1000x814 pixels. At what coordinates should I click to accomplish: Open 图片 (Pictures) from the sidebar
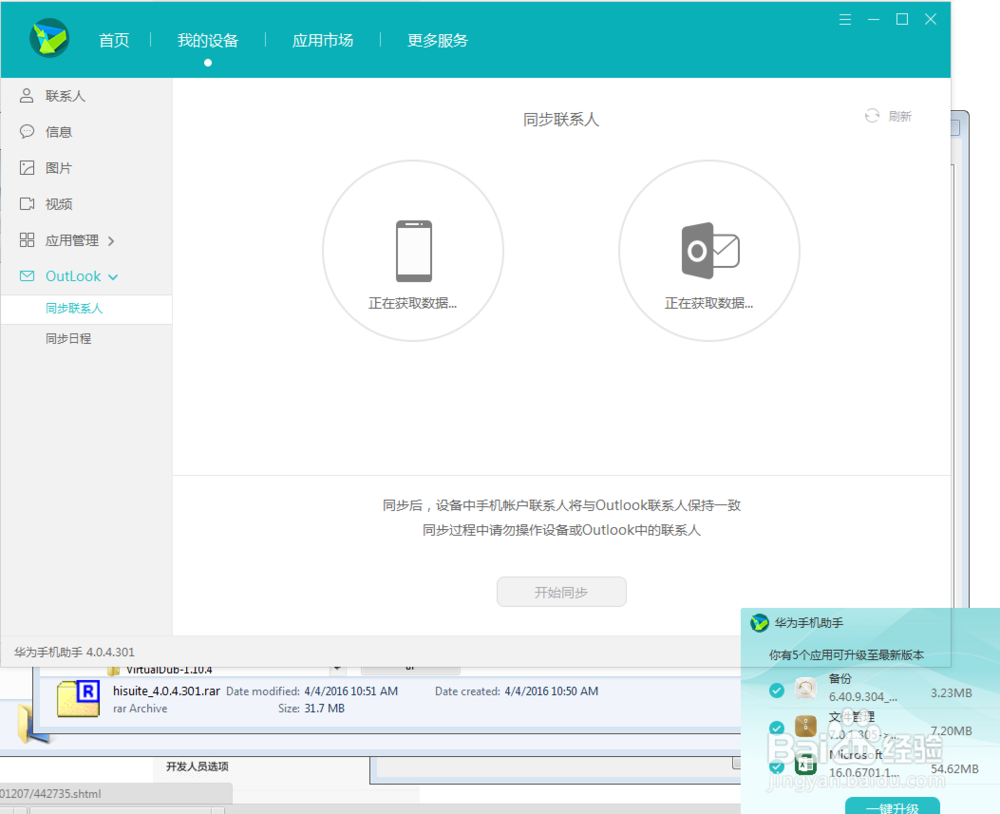tap(60, 167)
